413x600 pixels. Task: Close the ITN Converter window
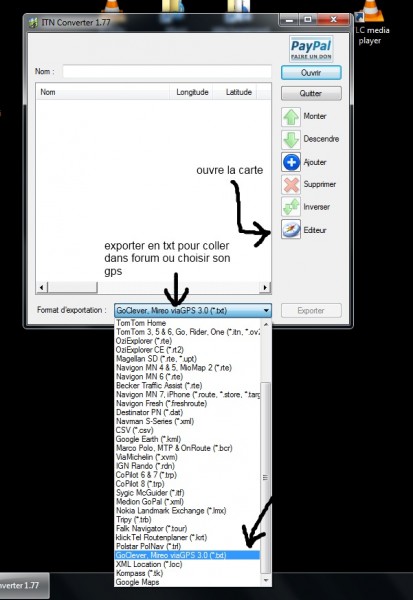pos(333,20)
